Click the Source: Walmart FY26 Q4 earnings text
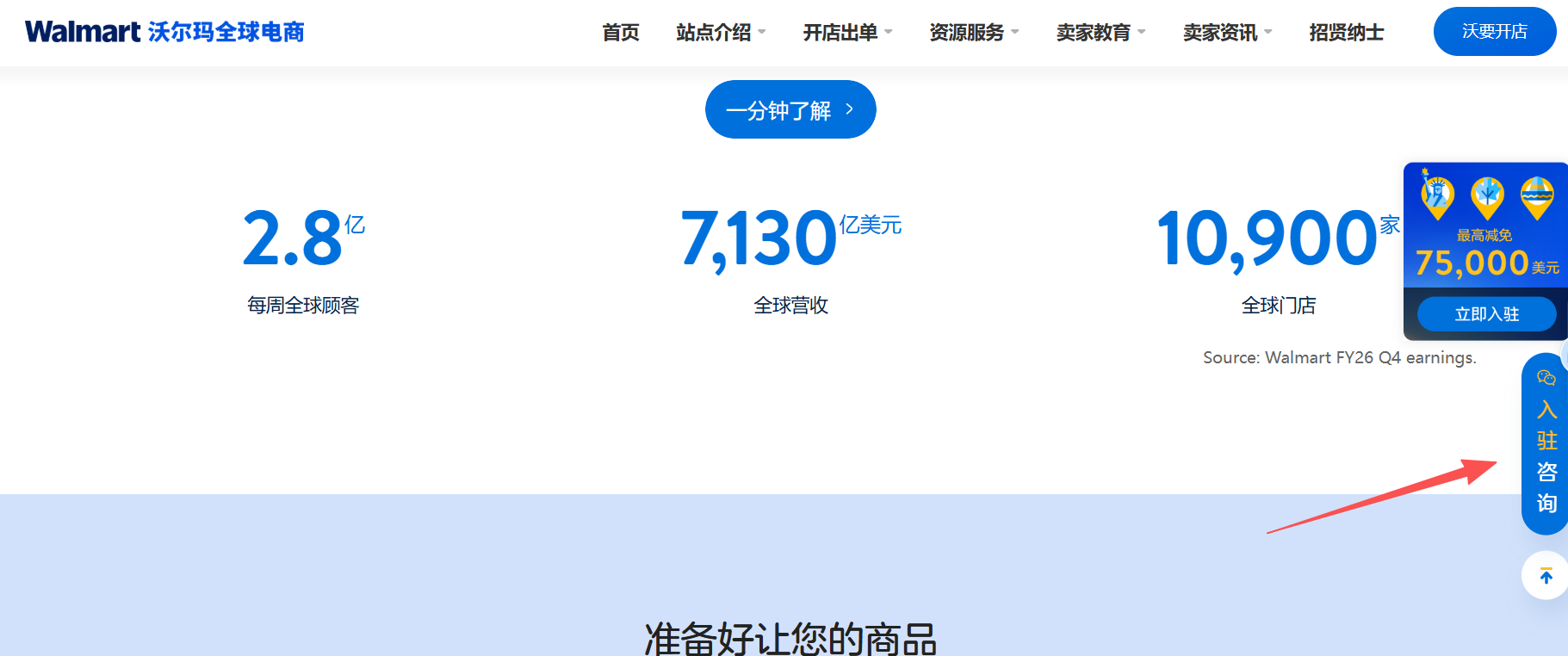This screenshot has height=656, width=1568. click(1340, 357)
